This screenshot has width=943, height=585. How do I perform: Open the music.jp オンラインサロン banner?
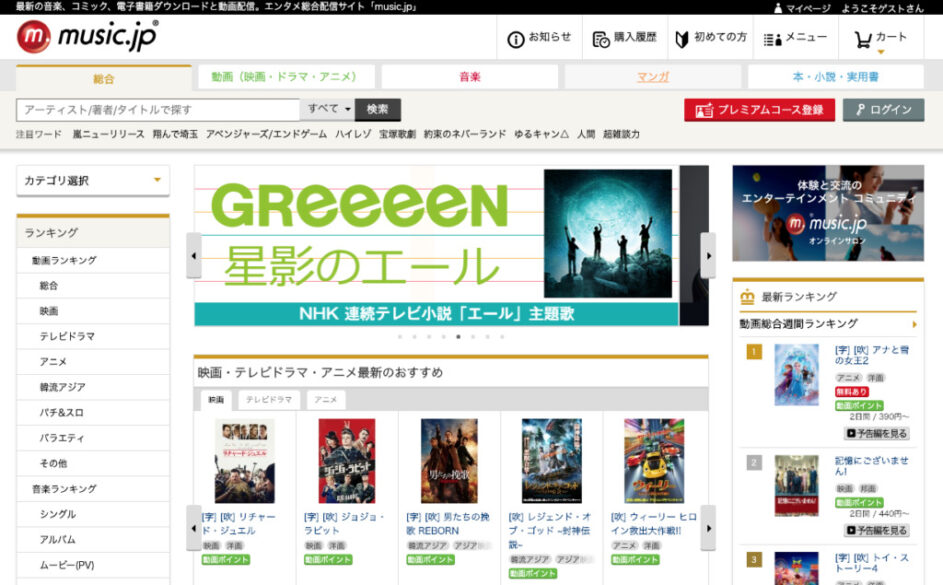click(828, 213)
